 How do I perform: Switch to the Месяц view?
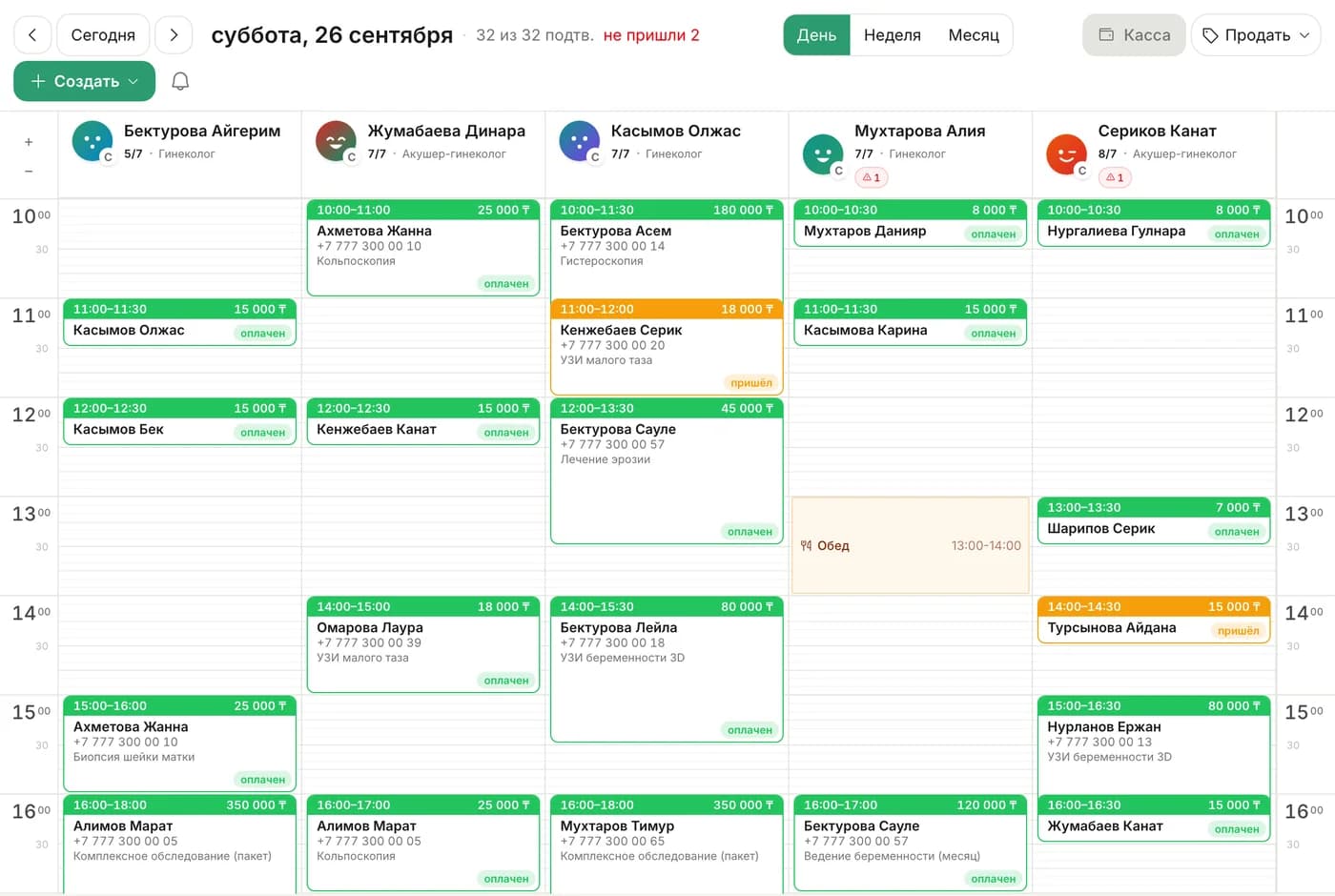(x=974, y=35)
